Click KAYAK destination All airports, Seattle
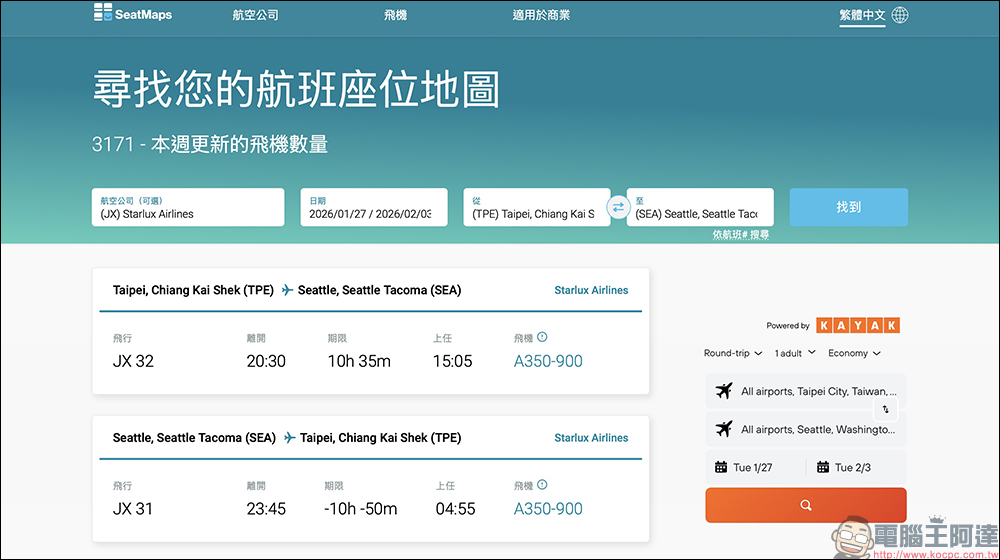This screenshot has width=1000, height=560. click(x=805, y=429)
